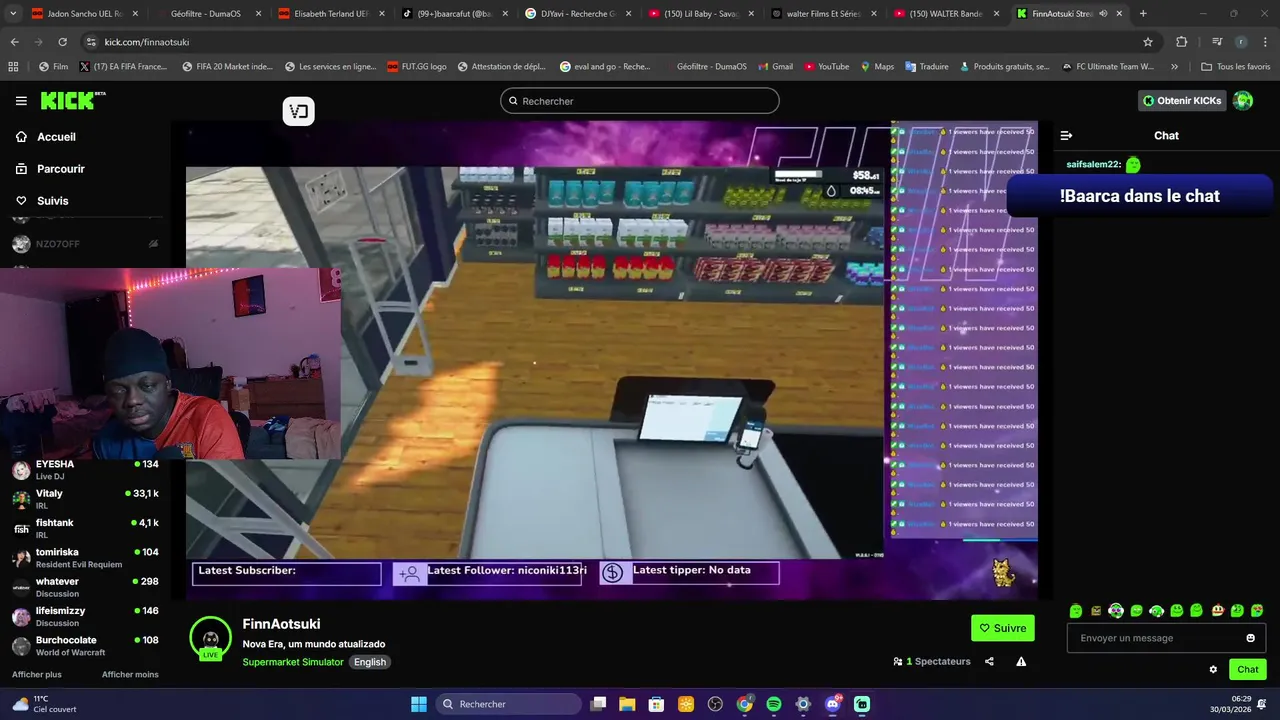The image size is (1280, 720).
Task: Bookmark this page with the star icon
Action: pos(1148,42)
